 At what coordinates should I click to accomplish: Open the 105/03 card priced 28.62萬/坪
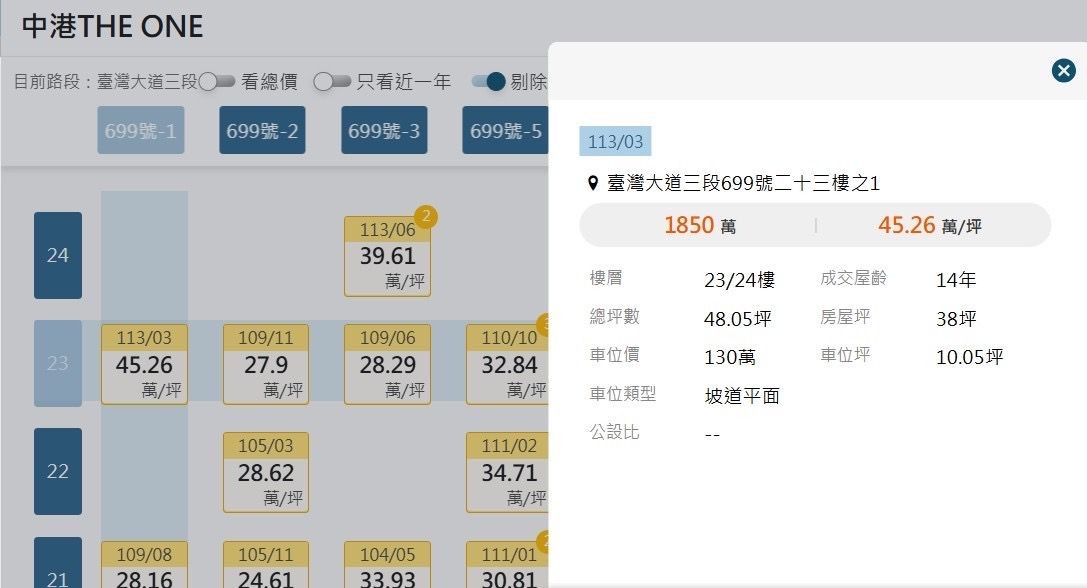click(x=266, y=472)
